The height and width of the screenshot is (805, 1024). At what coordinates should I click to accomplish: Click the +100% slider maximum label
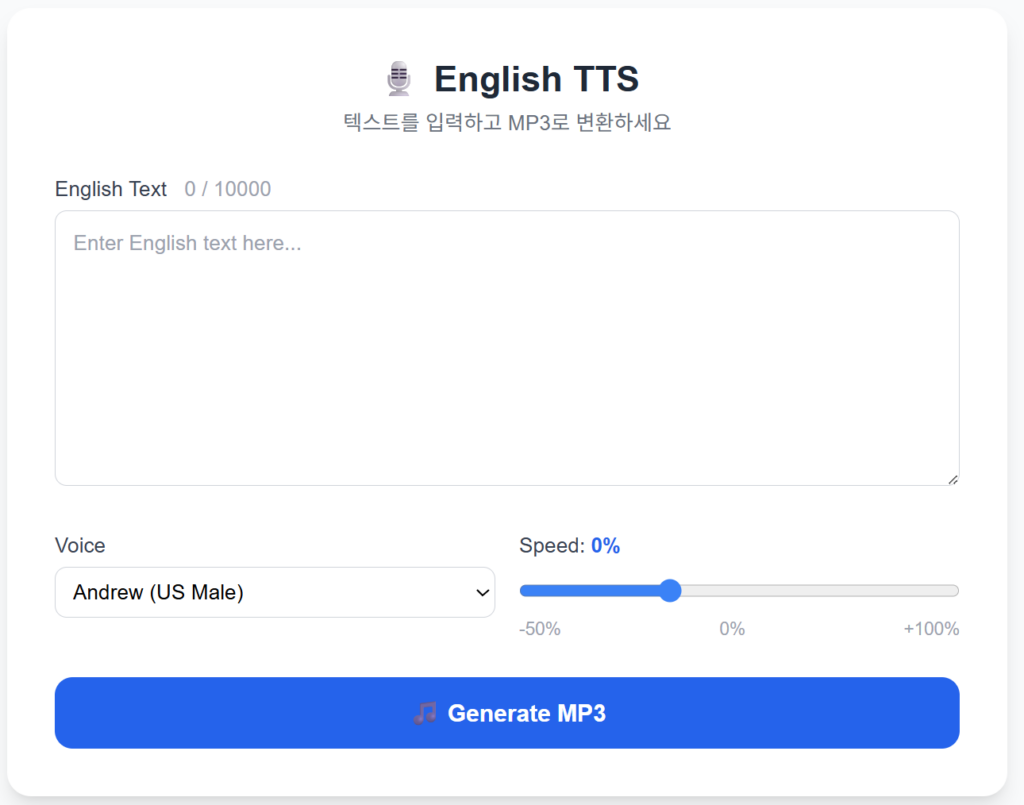[931, 629]
